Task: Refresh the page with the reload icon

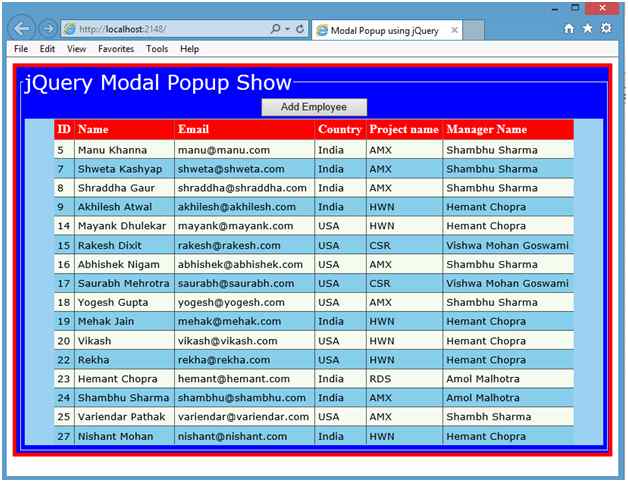Action: pyautogui.click(x=300, y=29)
